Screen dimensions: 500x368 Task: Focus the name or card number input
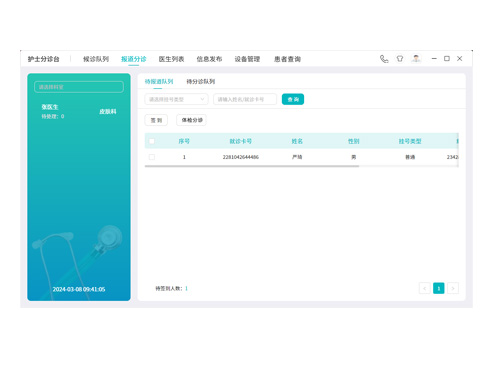pos(245,99)
